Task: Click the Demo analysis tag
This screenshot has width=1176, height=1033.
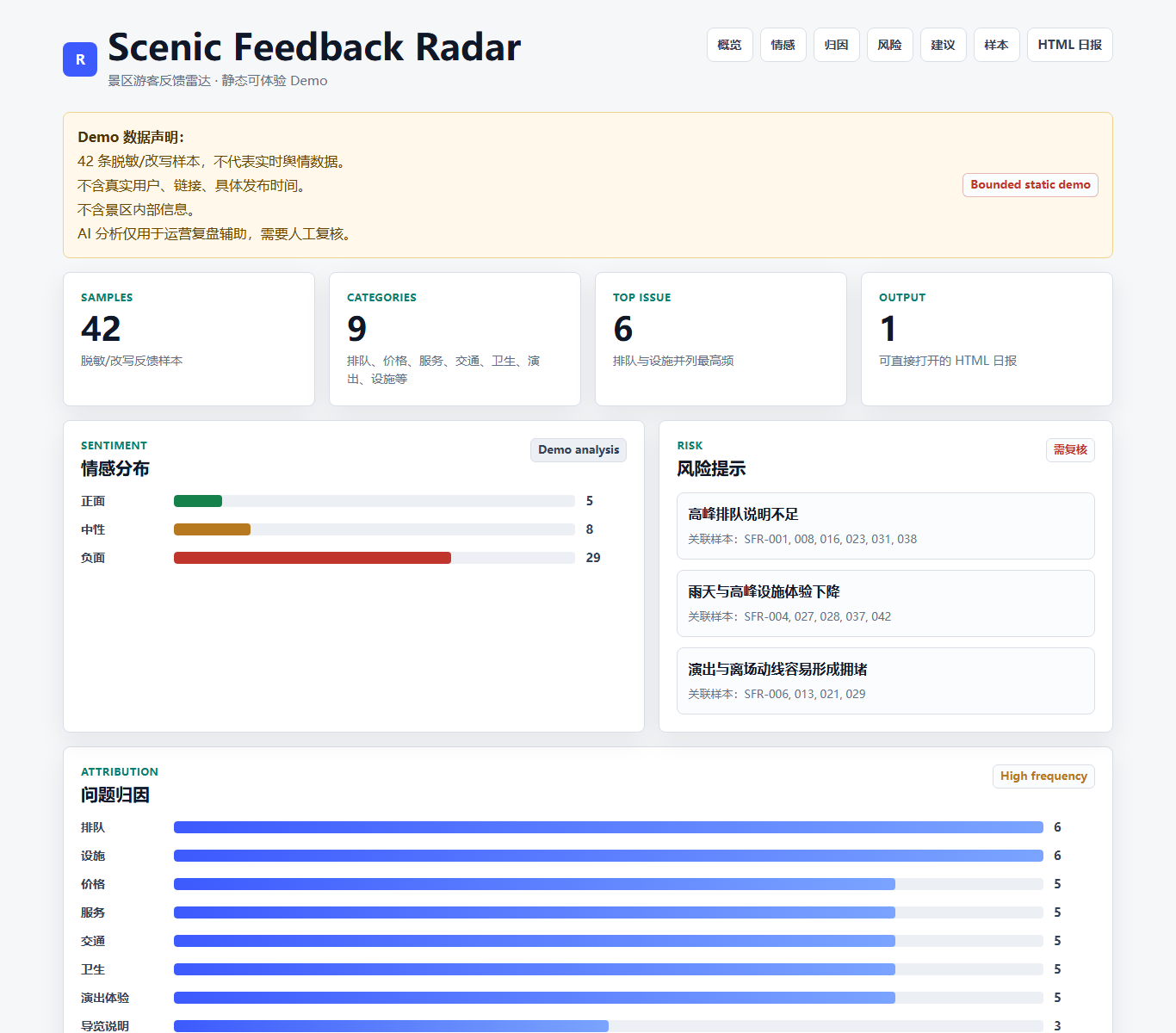Action: [x=579, y=450]
